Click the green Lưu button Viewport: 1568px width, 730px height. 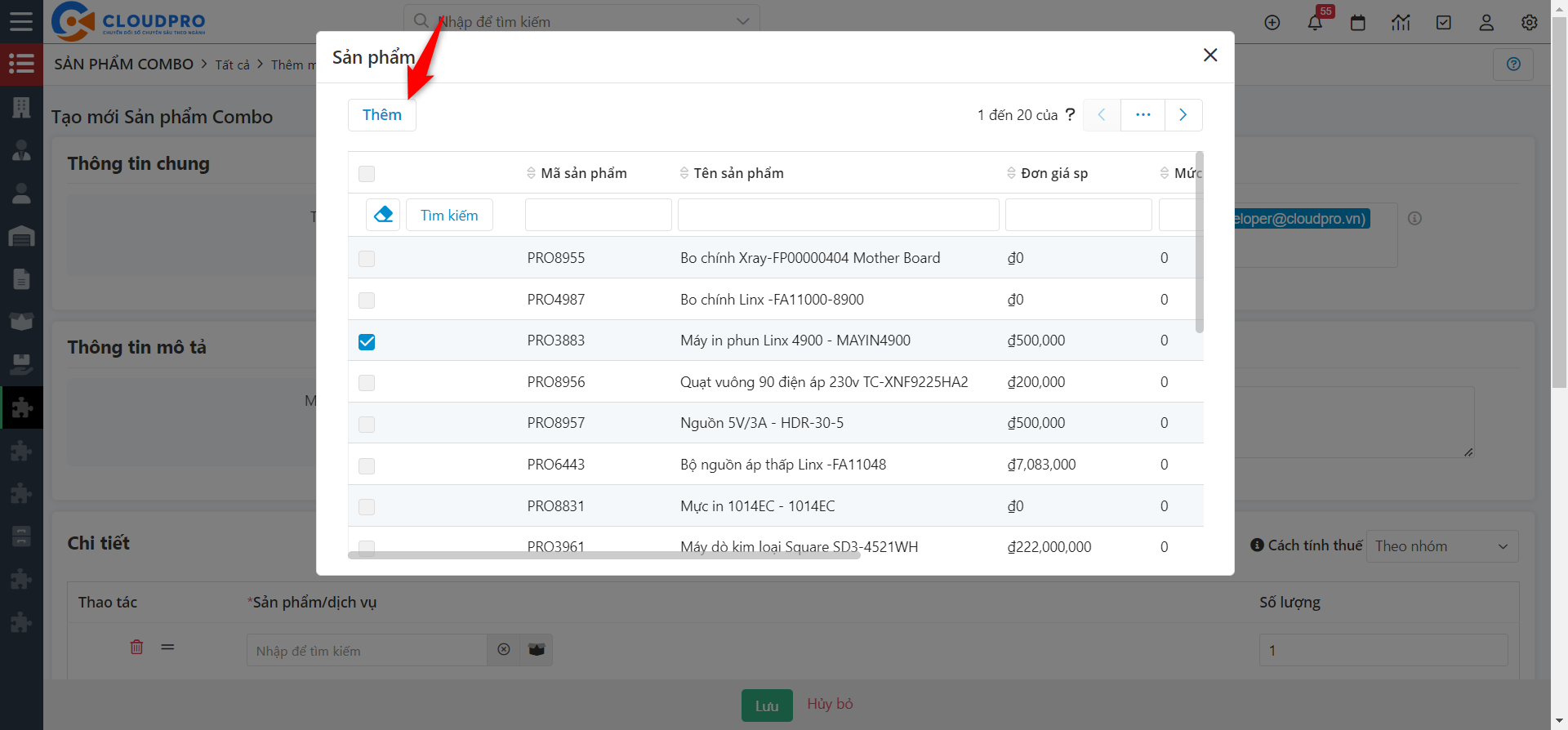pos(767,706)
